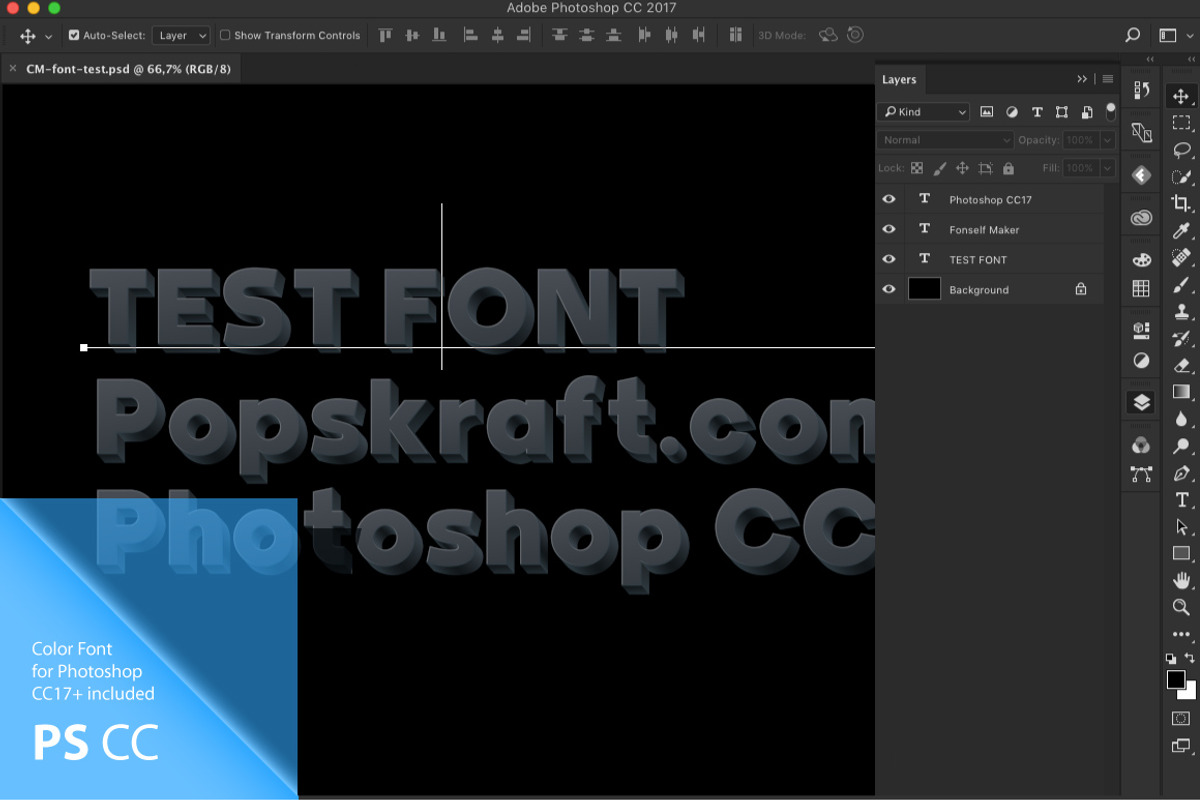Select the Eyedropper tool
The height and width of the screenshot is (800, 1200).
1181,230
